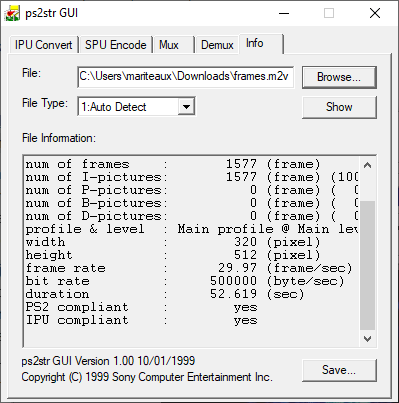Click the 'profile & level' row
Viewport: 399px width, 403px height.
tap(192, 229)
